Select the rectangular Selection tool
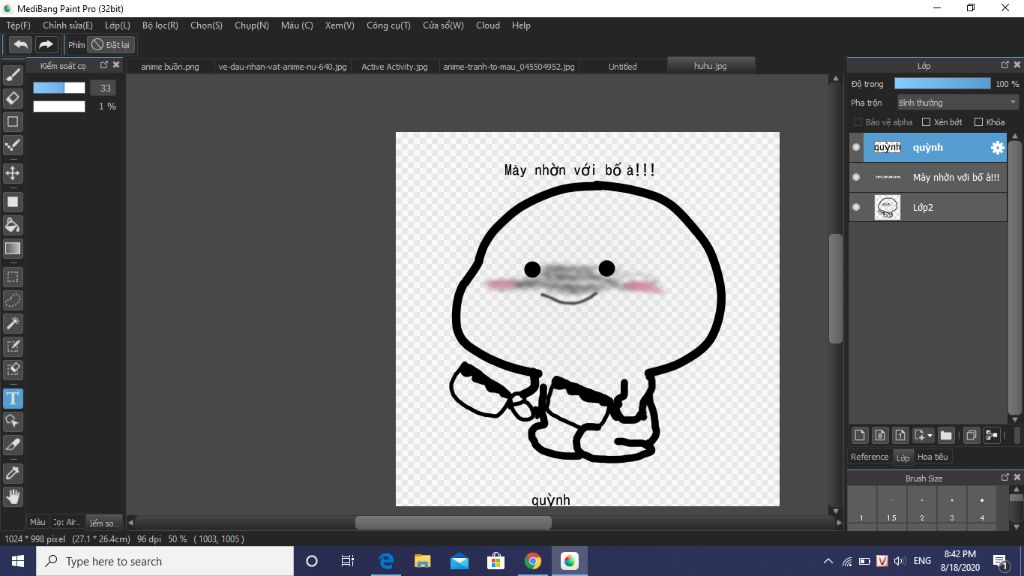This screenshot has height=576, width=1024. tap(12, 277)
